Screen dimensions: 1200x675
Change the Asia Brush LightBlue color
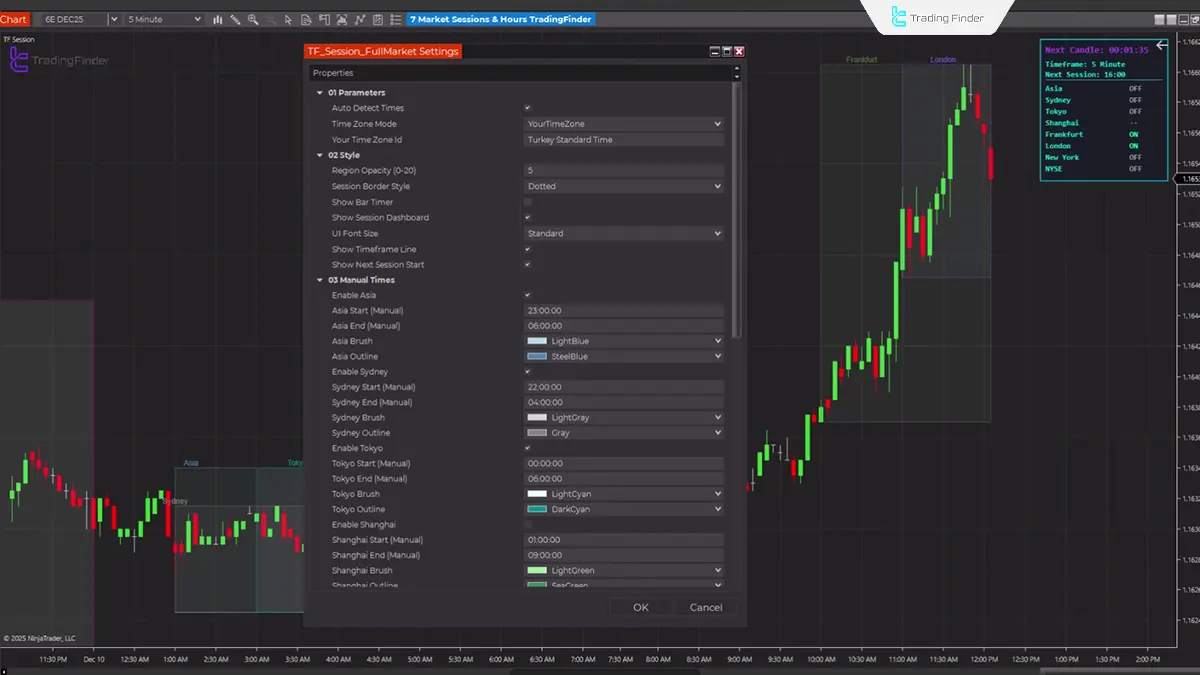click(x=623, y=341)
